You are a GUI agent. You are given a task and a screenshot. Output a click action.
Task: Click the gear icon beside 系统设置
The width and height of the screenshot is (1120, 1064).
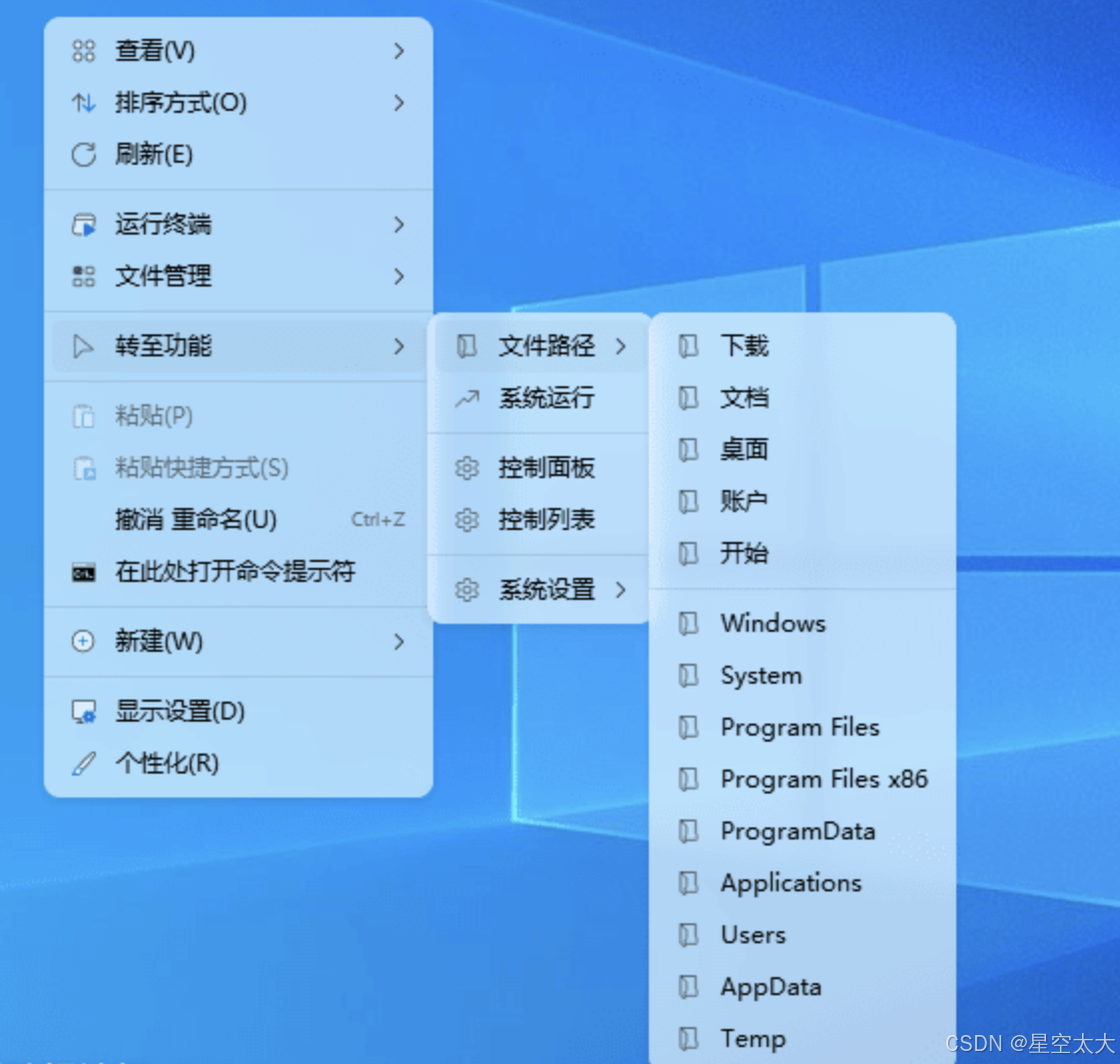tap(467, 590)
